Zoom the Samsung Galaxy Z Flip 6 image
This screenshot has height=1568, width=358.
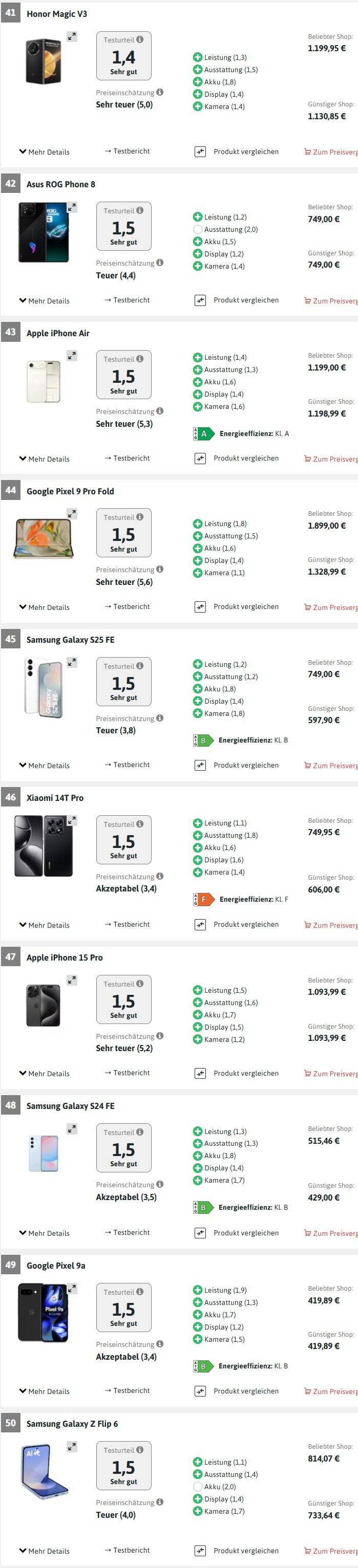[x=72, y=1447]
